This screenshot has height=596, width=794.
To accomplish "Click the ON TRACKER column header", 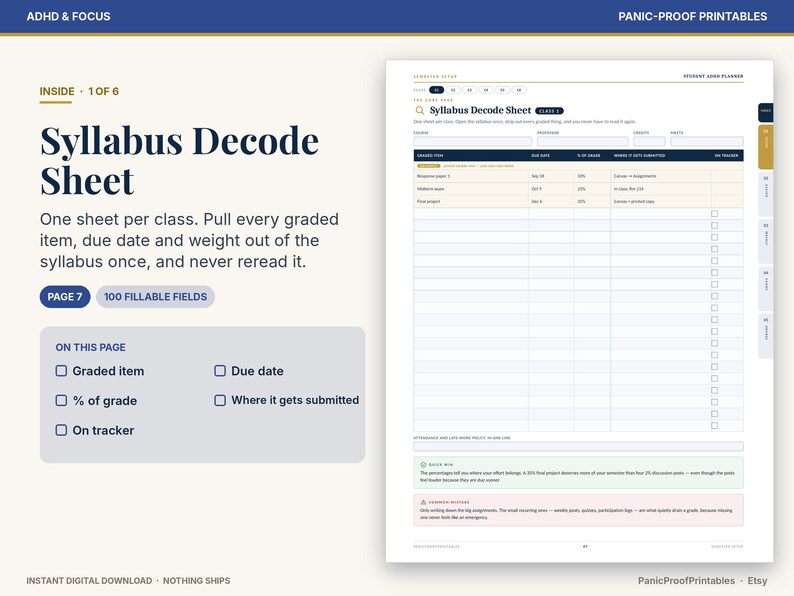I will tap(726, 155).
